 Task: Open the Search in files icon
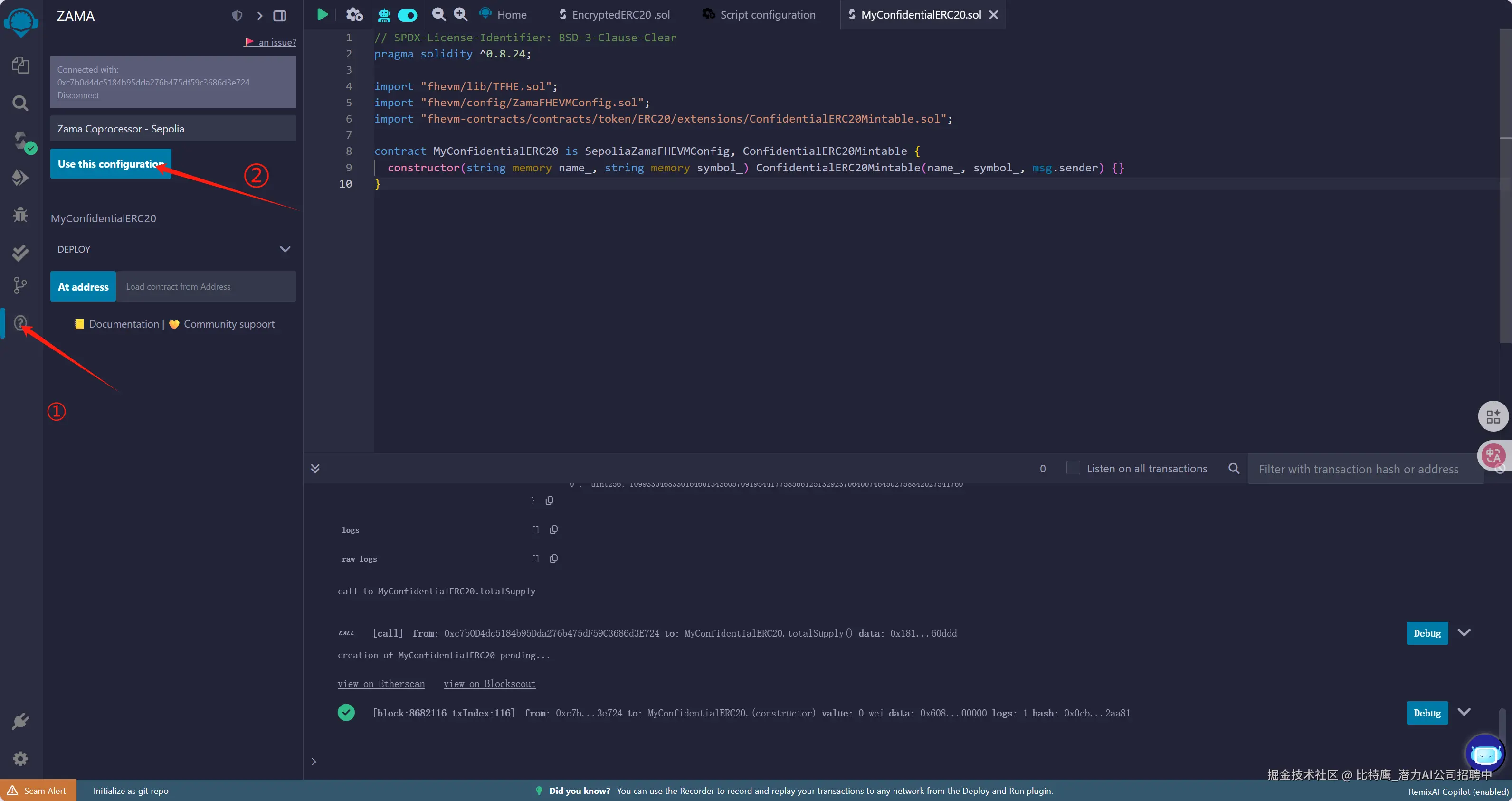click(20, 104)
